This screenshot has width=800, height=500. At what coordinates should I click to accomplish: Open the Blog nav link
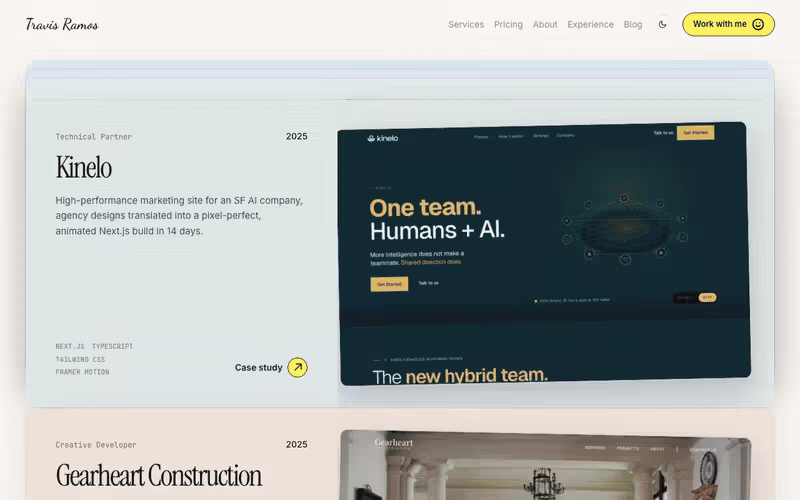coord(633,24)
